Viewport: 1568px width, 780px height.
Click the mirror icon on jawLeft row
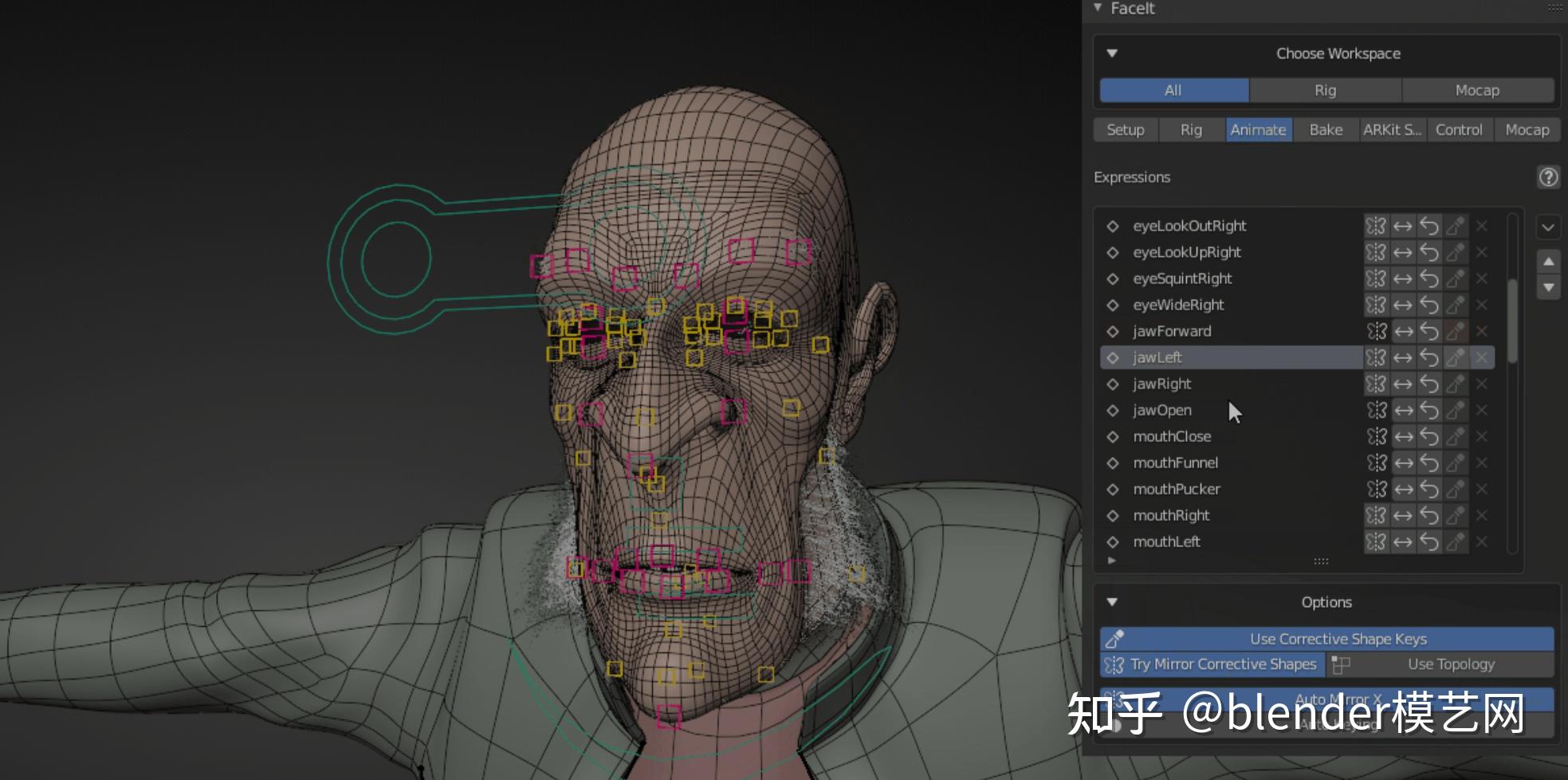pyautogui.click(x=1377, y=357)
